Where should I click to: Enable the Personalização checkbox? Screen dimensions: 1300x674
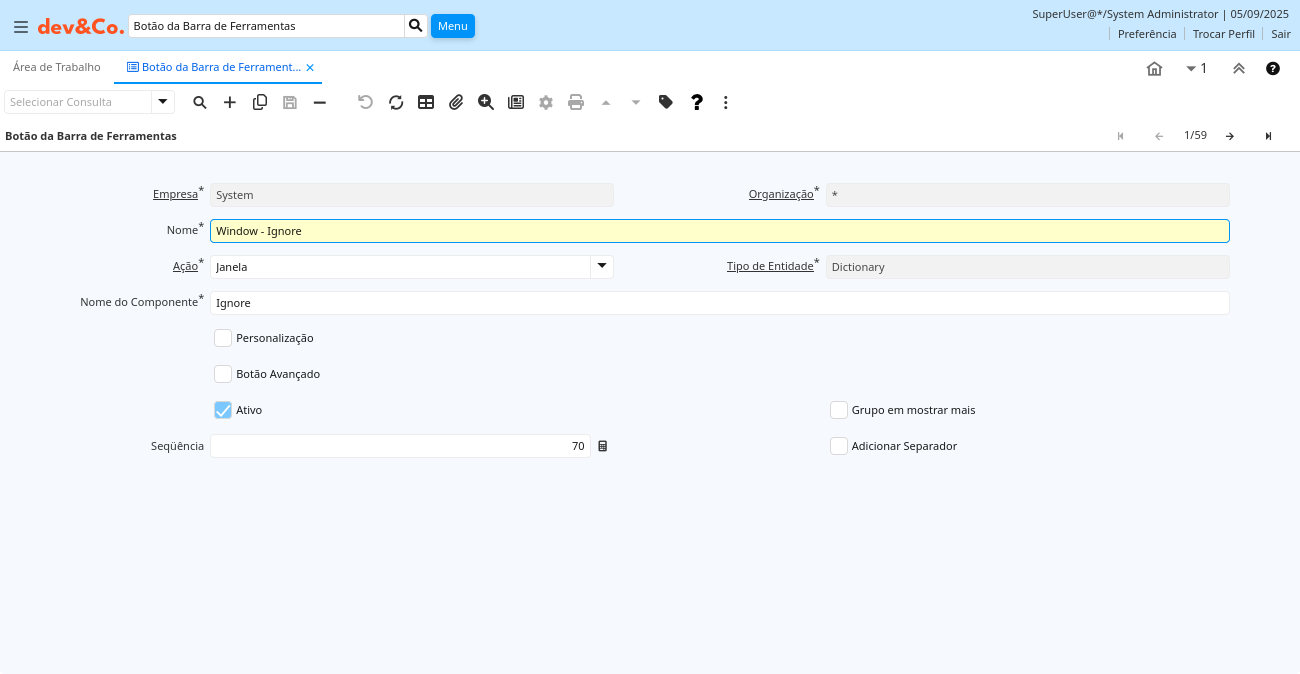[x=223, y=338]
